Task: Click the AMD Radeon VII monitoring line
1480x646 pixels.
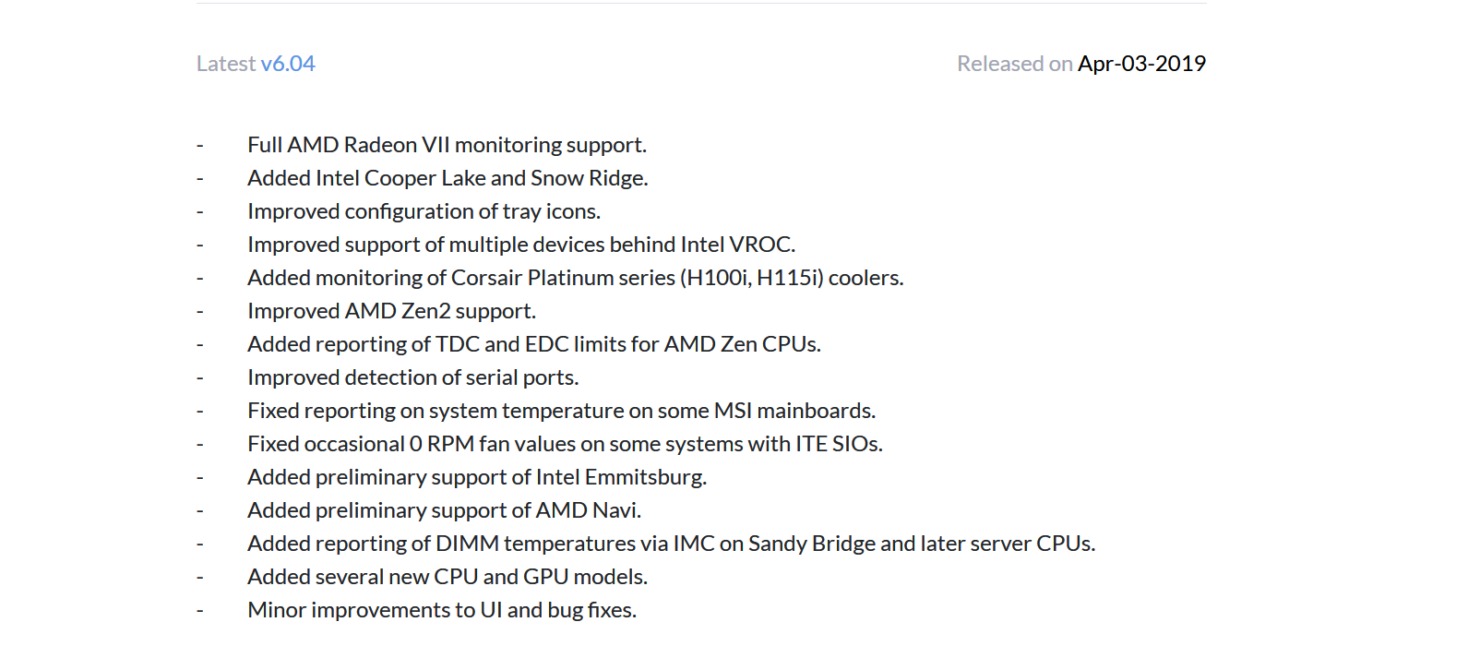Action: click(x=447, y=145)
